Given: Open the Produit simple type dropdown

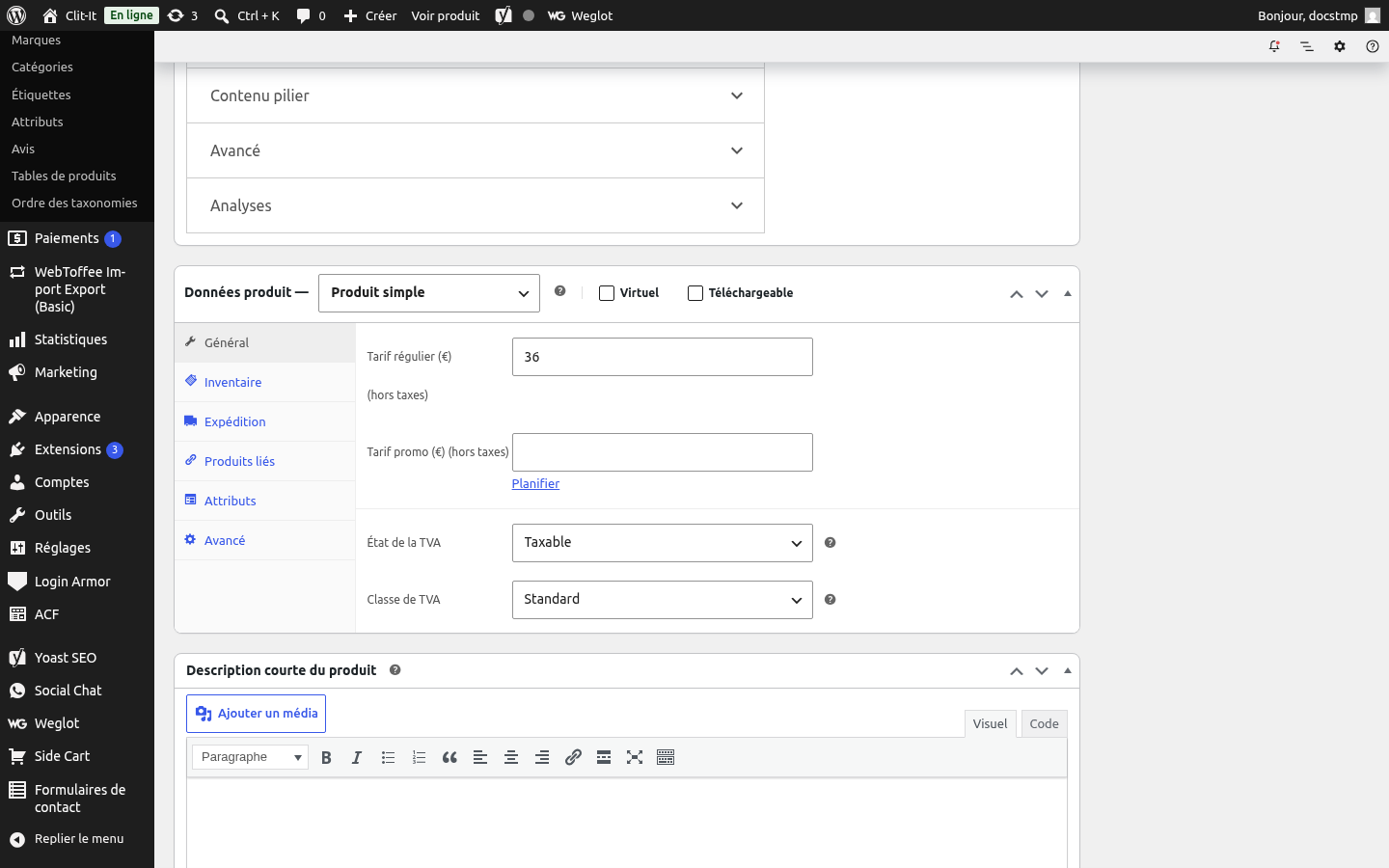Looking at the screenshot, I should point(429,293).
